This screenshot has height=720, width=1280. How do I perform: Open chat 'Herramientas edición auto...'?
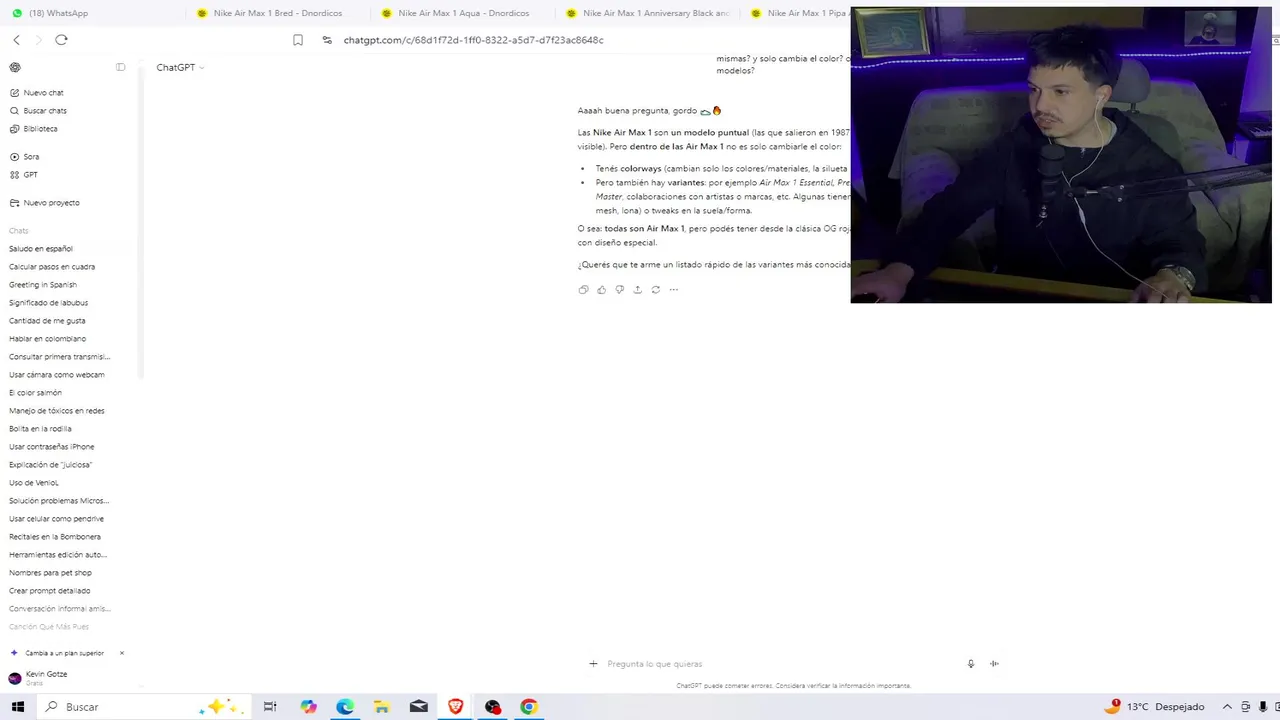coord(58,555)
